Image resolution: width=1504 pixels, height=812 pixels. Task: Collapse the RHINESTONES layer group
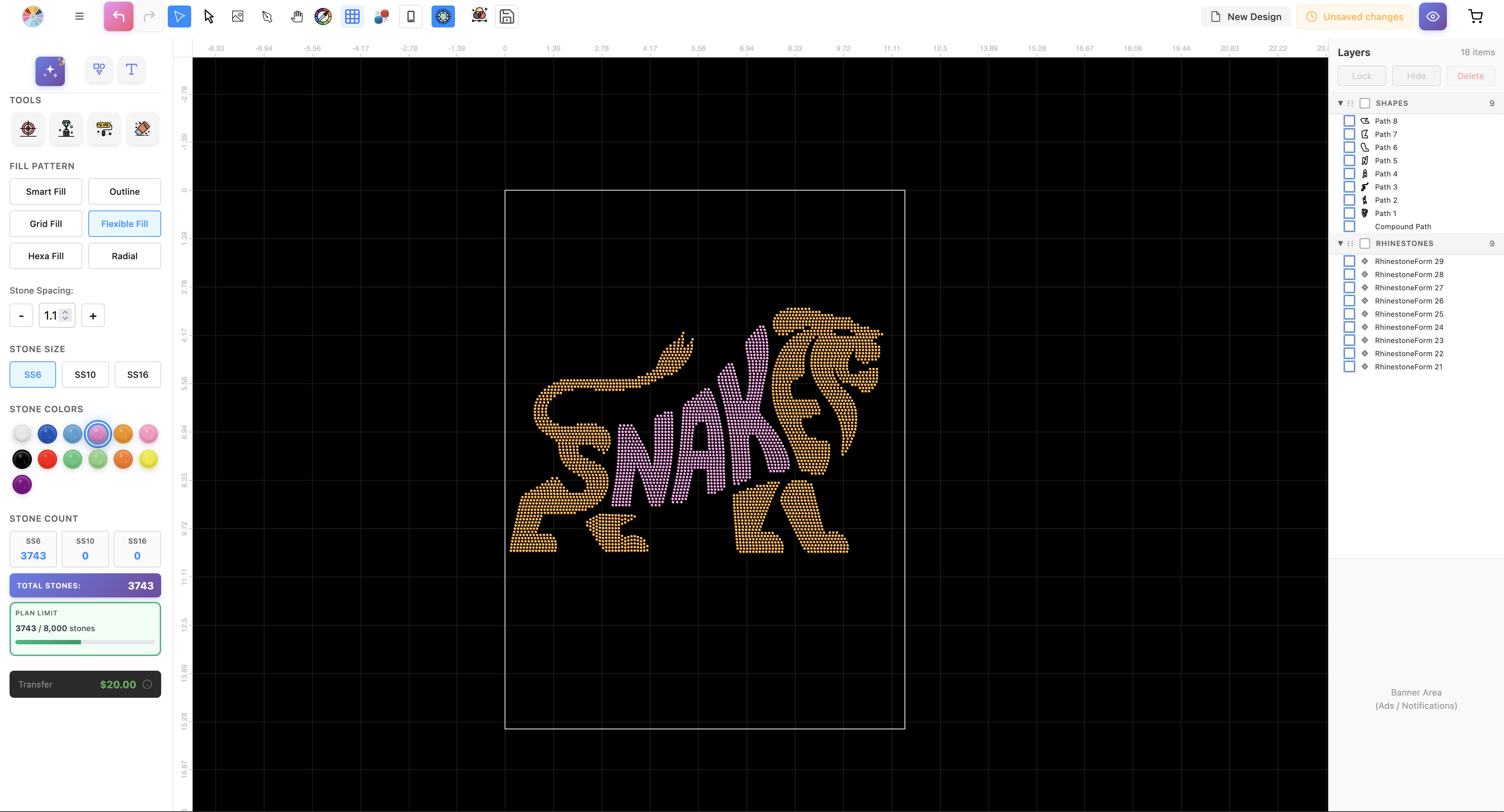(x=1340, y=243)
